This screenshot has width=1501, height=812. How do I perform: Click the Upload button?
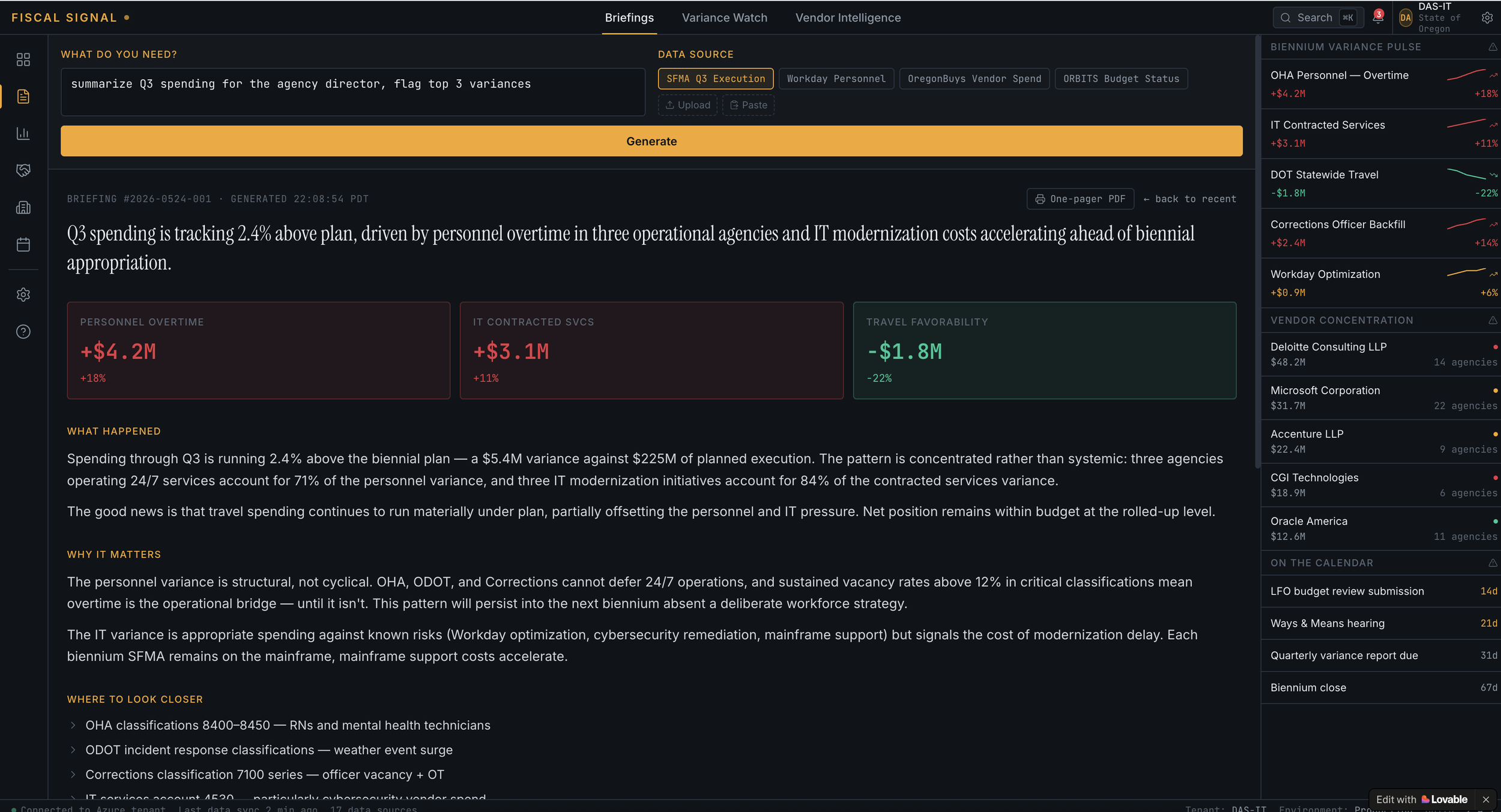click(687, 105)
